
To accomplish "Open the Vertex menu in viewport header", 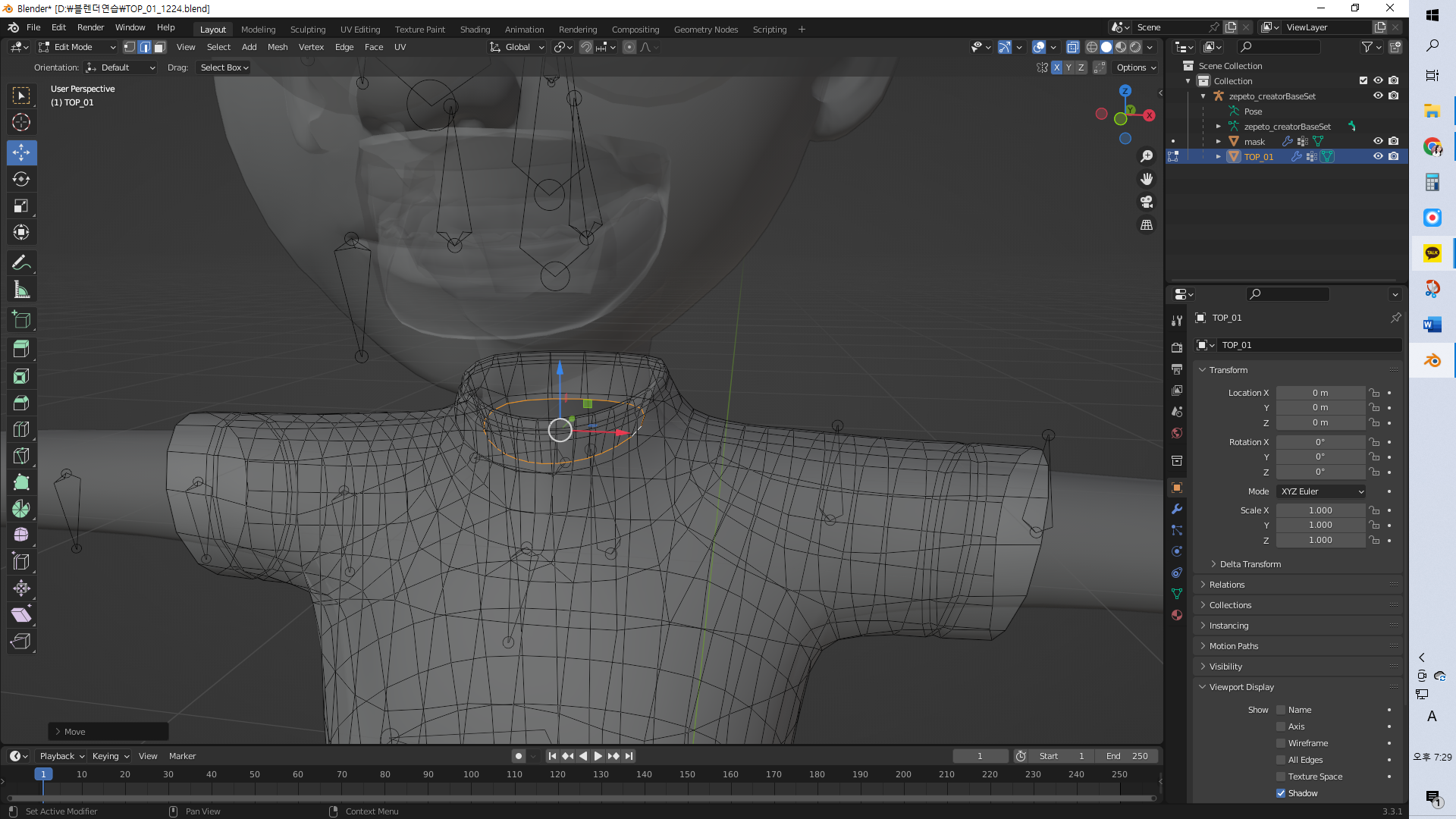I will point(311,47).
